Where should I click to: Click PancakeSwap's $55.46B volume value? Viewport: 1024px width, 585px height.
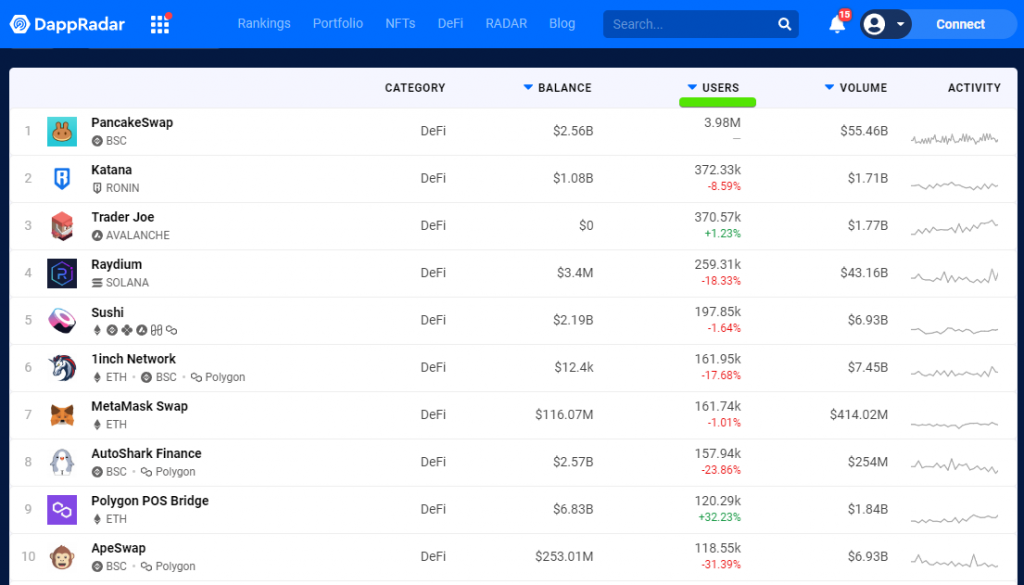[864, 131]
